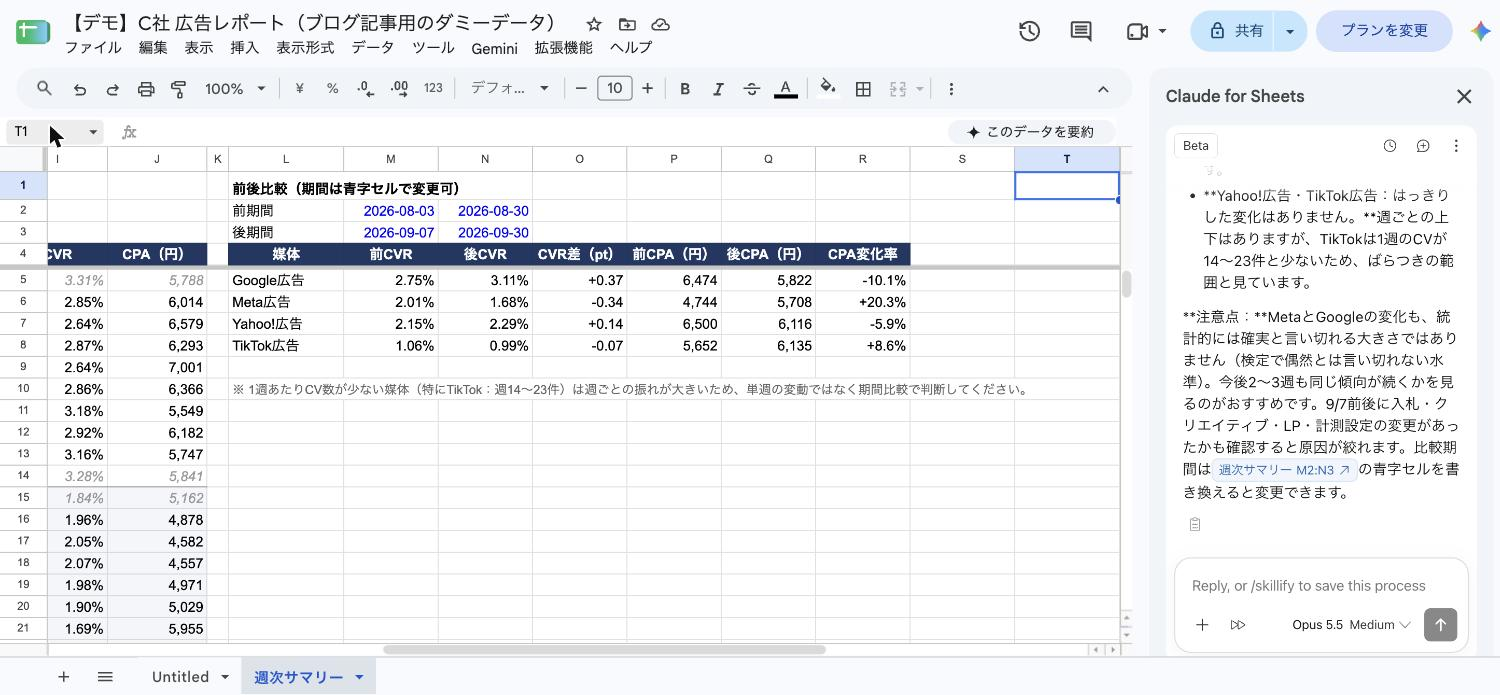Open borders options
This screenshot has height=695, width=1500.
coord(863,89)
